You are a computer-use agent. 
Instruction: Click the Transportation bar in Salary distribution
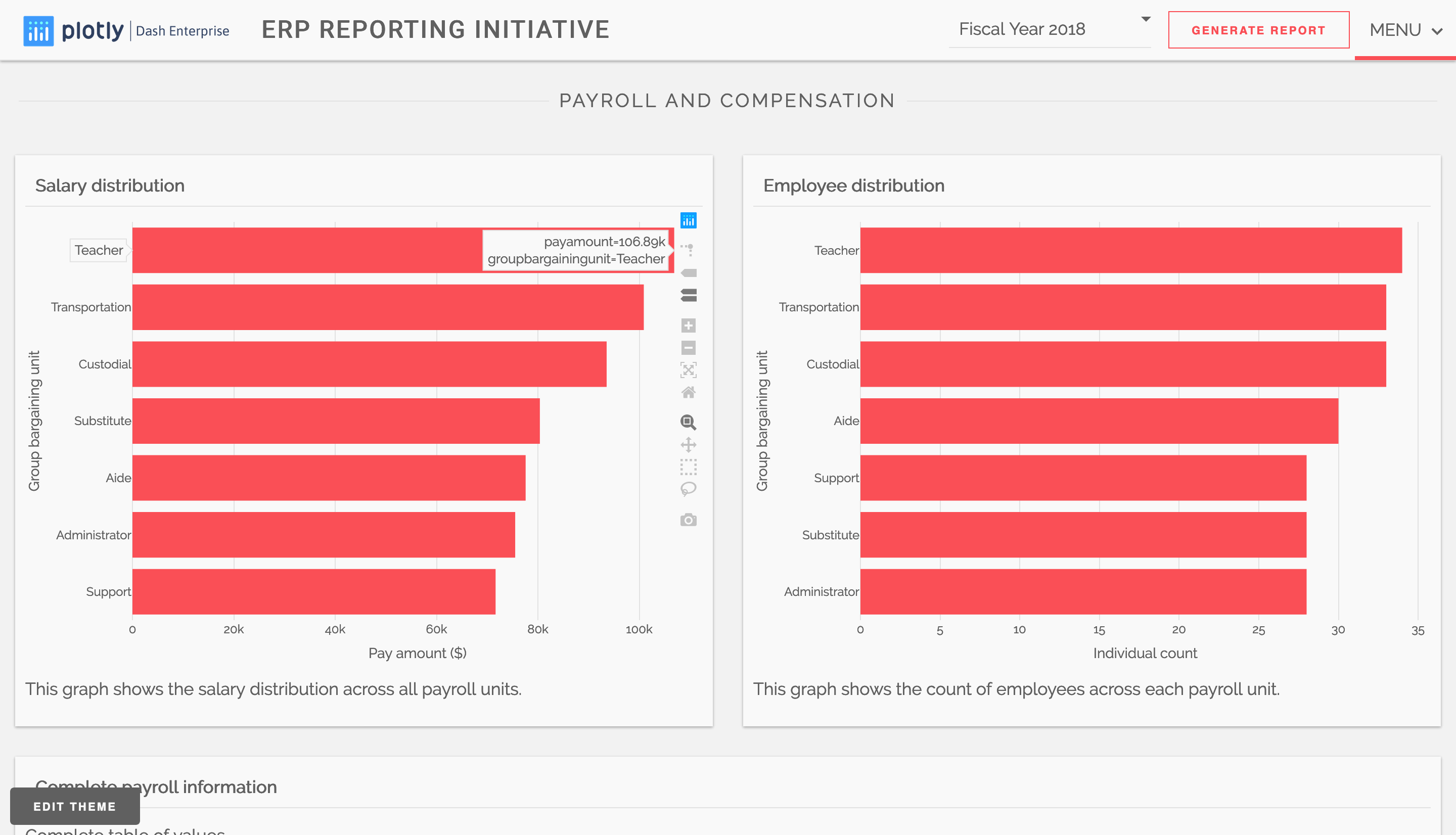(x=388, y=307)
